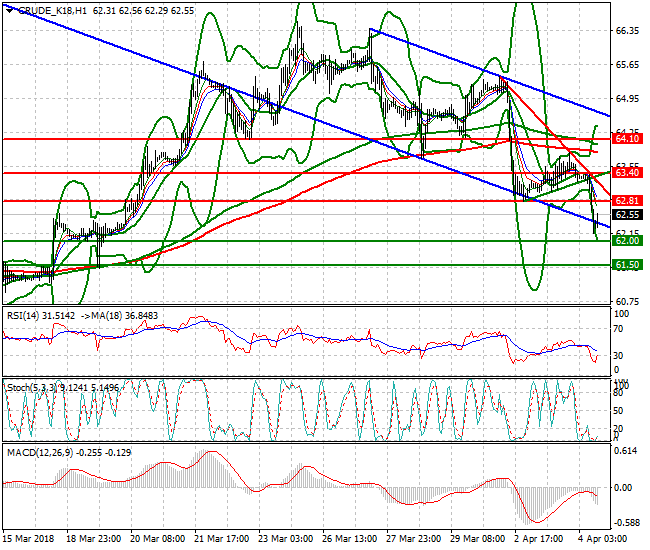Screen dimensions: 650x550
Task: Click the 29 Mar 08:00 time label
Action: (x=478, y=539)
